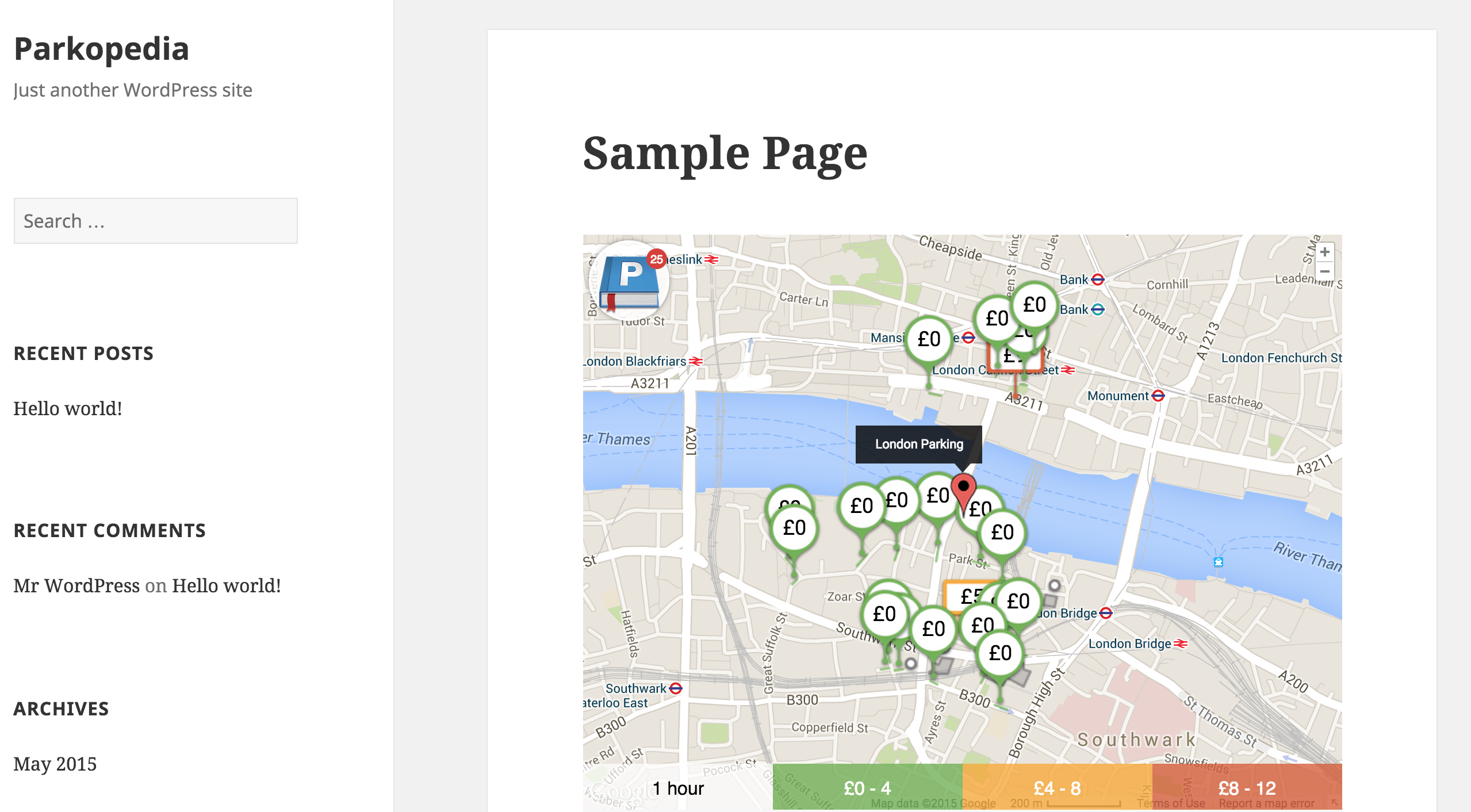The height and width of the screenshot is (812, 1471).
Task: Zoom out with the map minus button
Action: click(1325, 271)
